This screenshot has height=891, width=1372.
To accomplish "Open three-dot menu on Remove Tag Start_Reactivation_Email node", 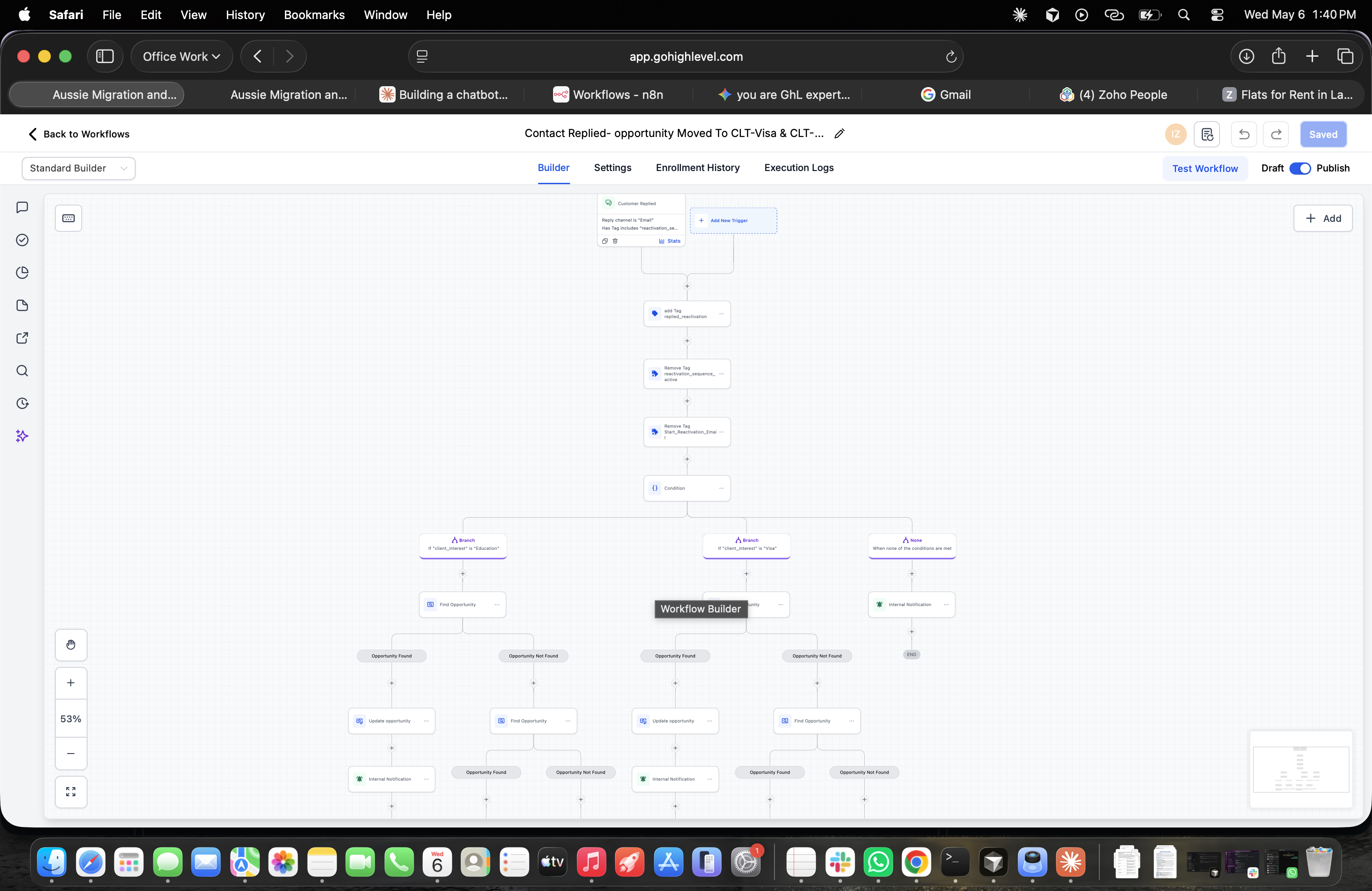I will point(721,432).
